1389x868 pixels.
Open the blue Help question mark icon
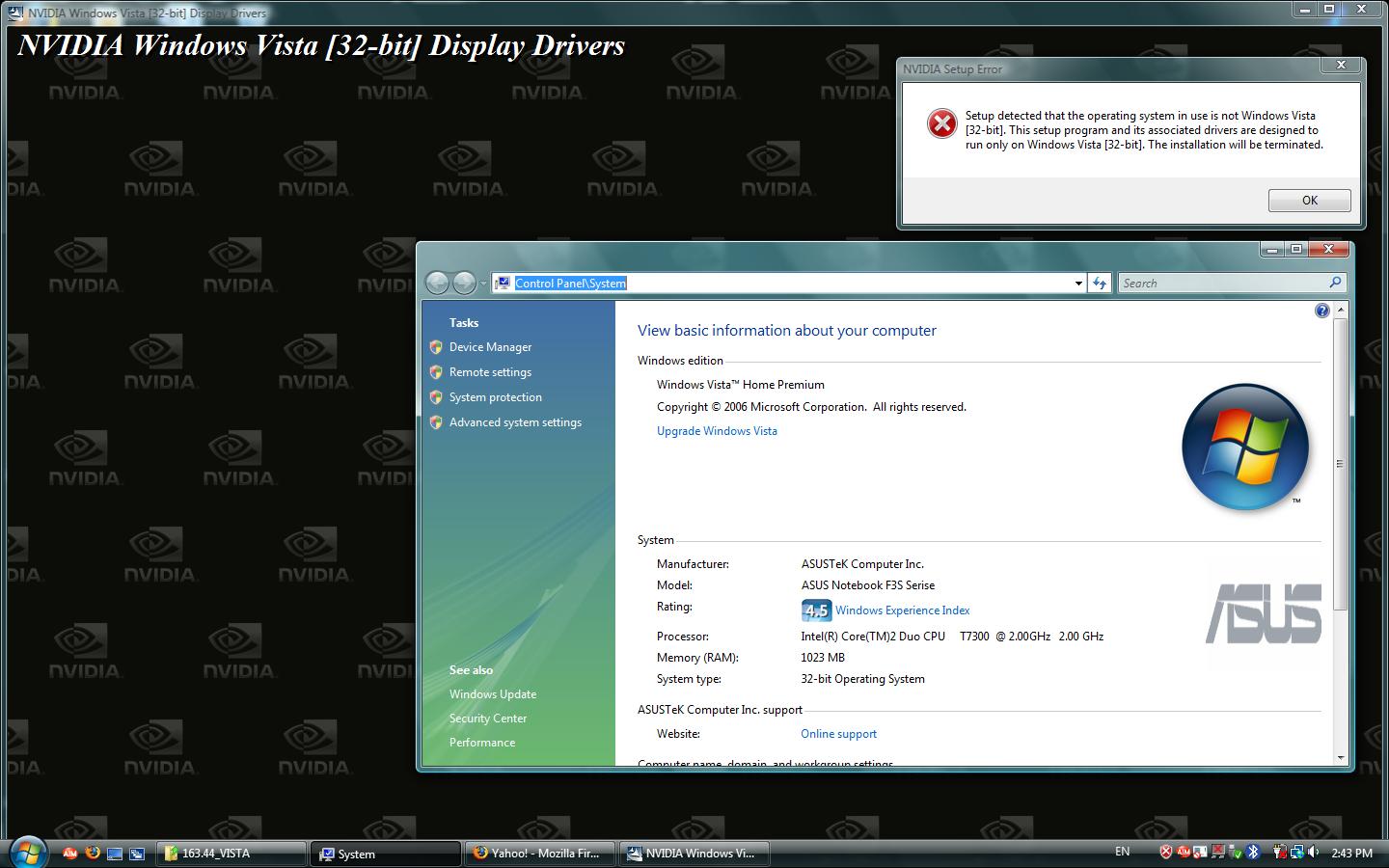coord(1321,311)
